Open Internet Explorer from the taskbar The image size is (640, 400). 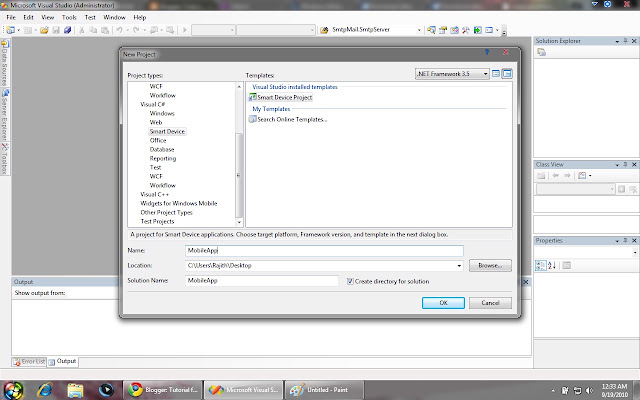(x=44, y=390)
